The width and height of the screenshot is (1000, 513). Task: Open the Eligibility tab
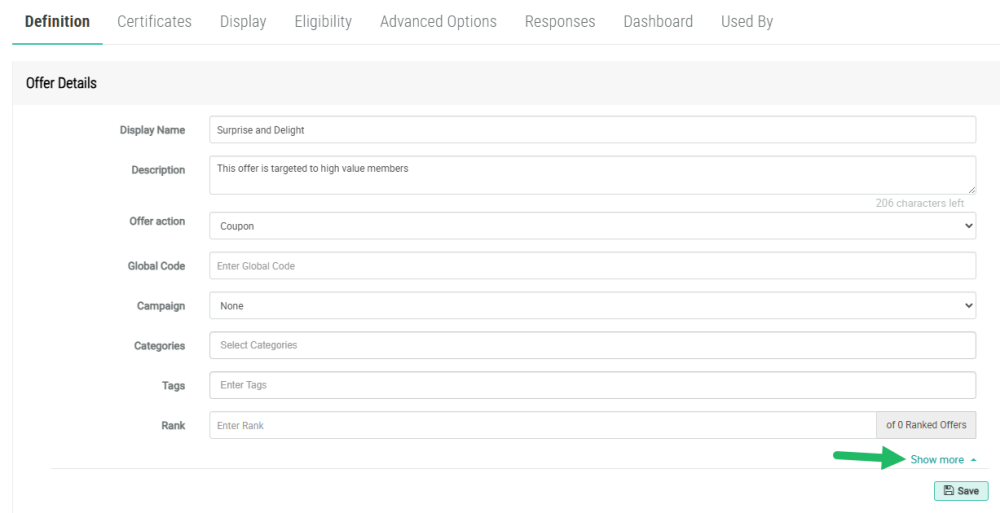(x=323, y=21)
